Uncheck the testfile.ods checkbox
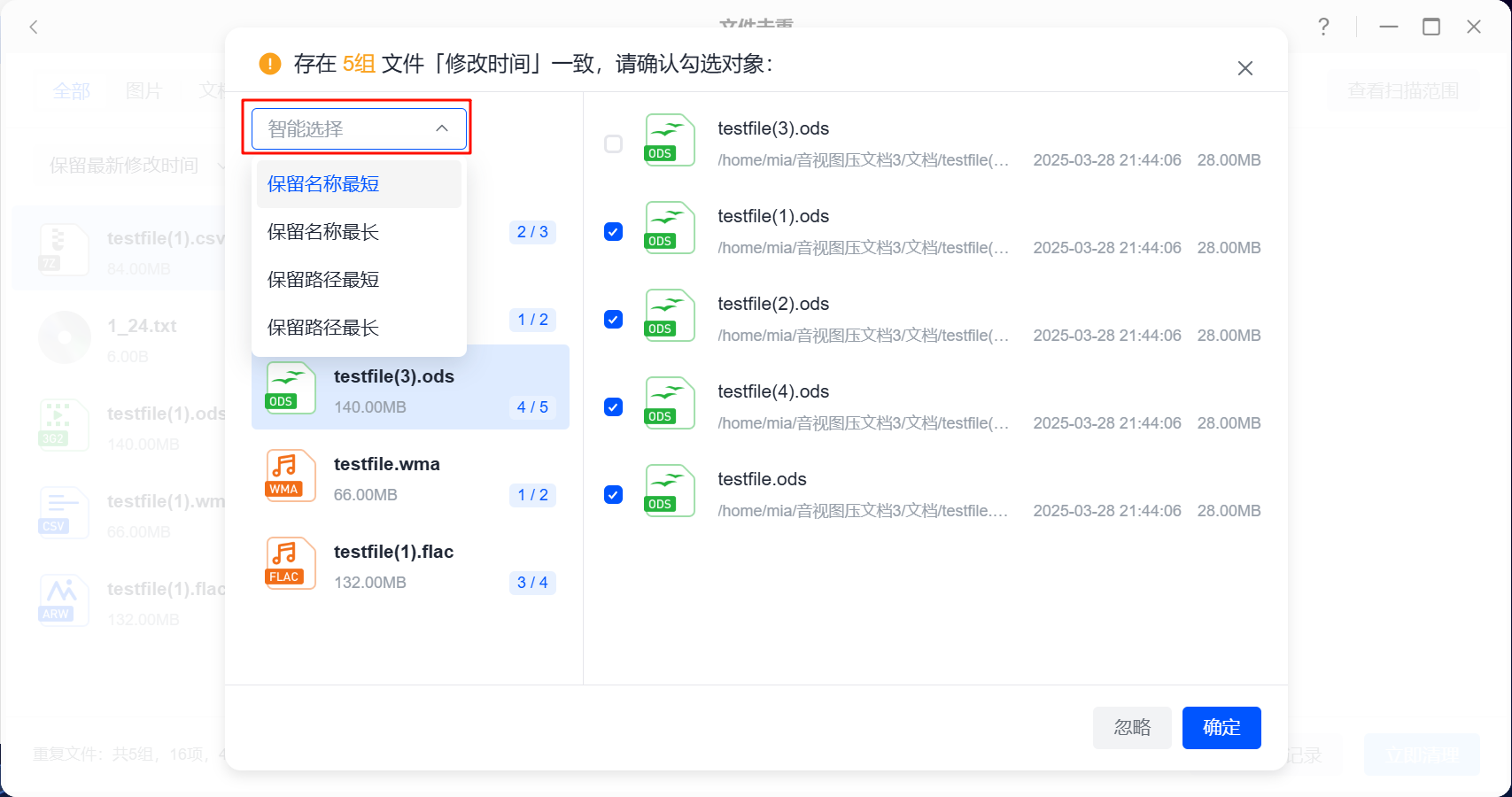Viewport: 1512px width, 797px height. [x=613, y=495]
